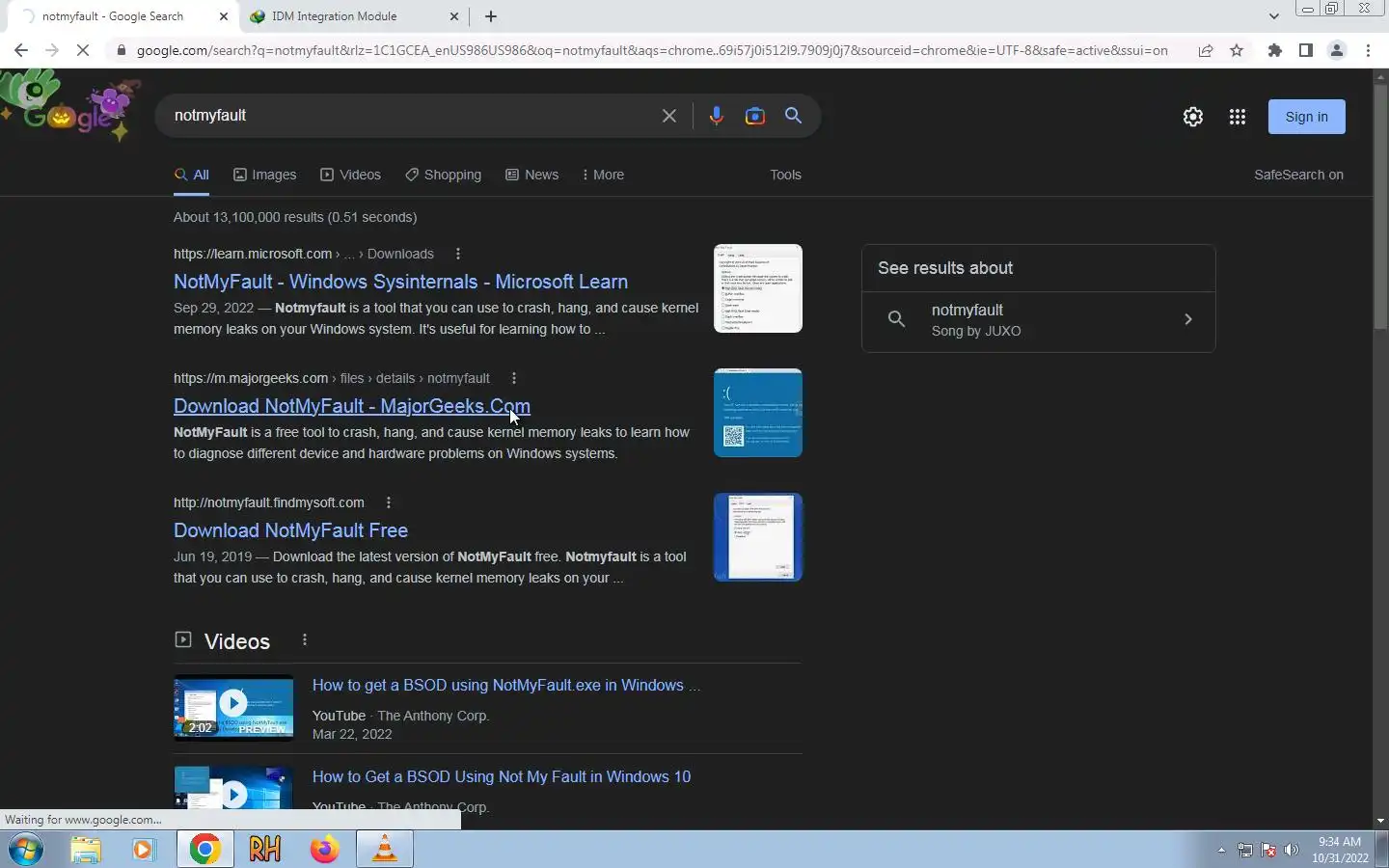Open VLC media player from taskbar
Screen dimensions: 1389x868
tap(385, 850)
